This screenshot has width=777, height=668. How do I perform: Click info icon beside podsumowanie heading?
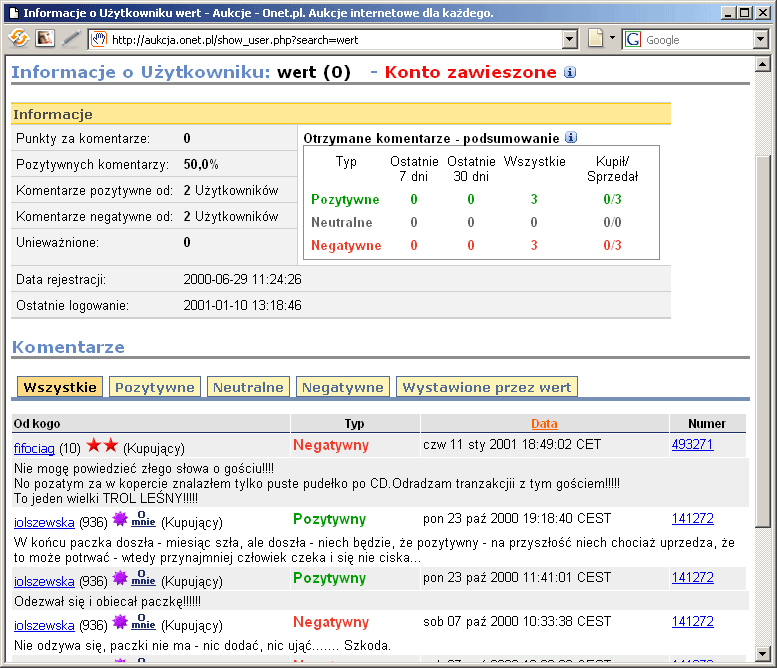(x=571, y=137)
